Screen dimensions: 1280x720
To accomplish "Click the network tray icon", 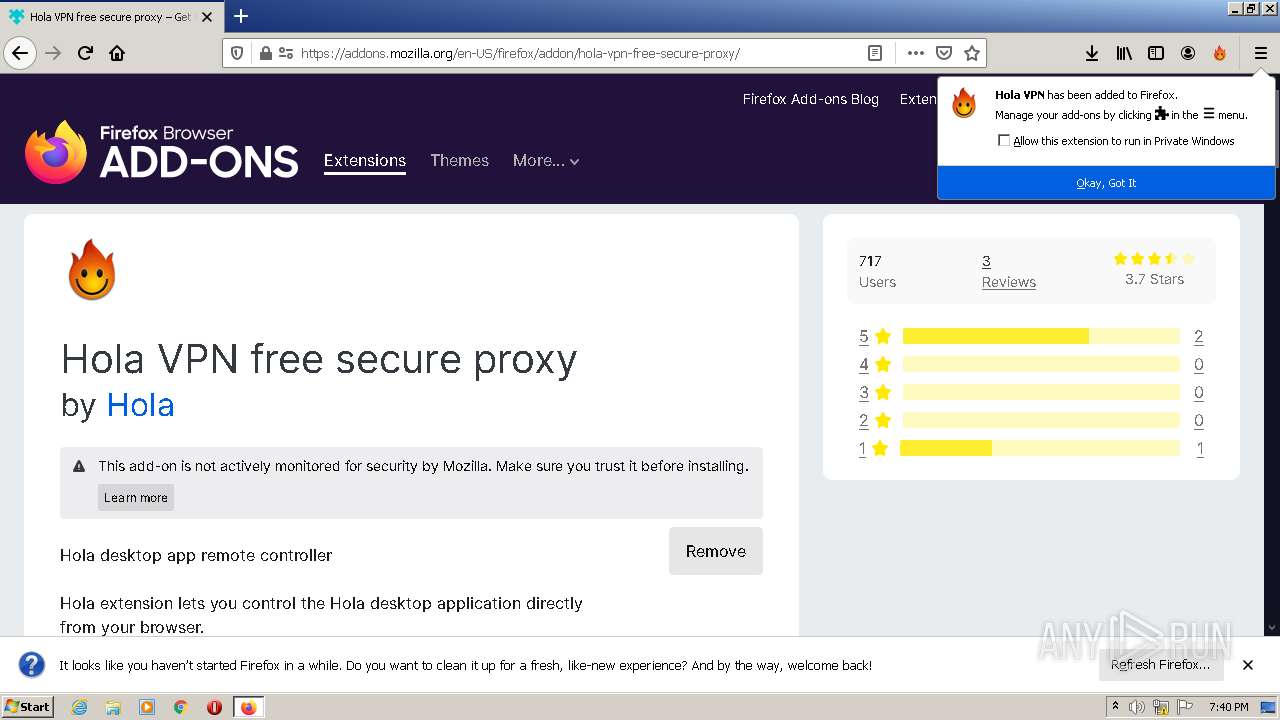I will tap(1161, 707).
